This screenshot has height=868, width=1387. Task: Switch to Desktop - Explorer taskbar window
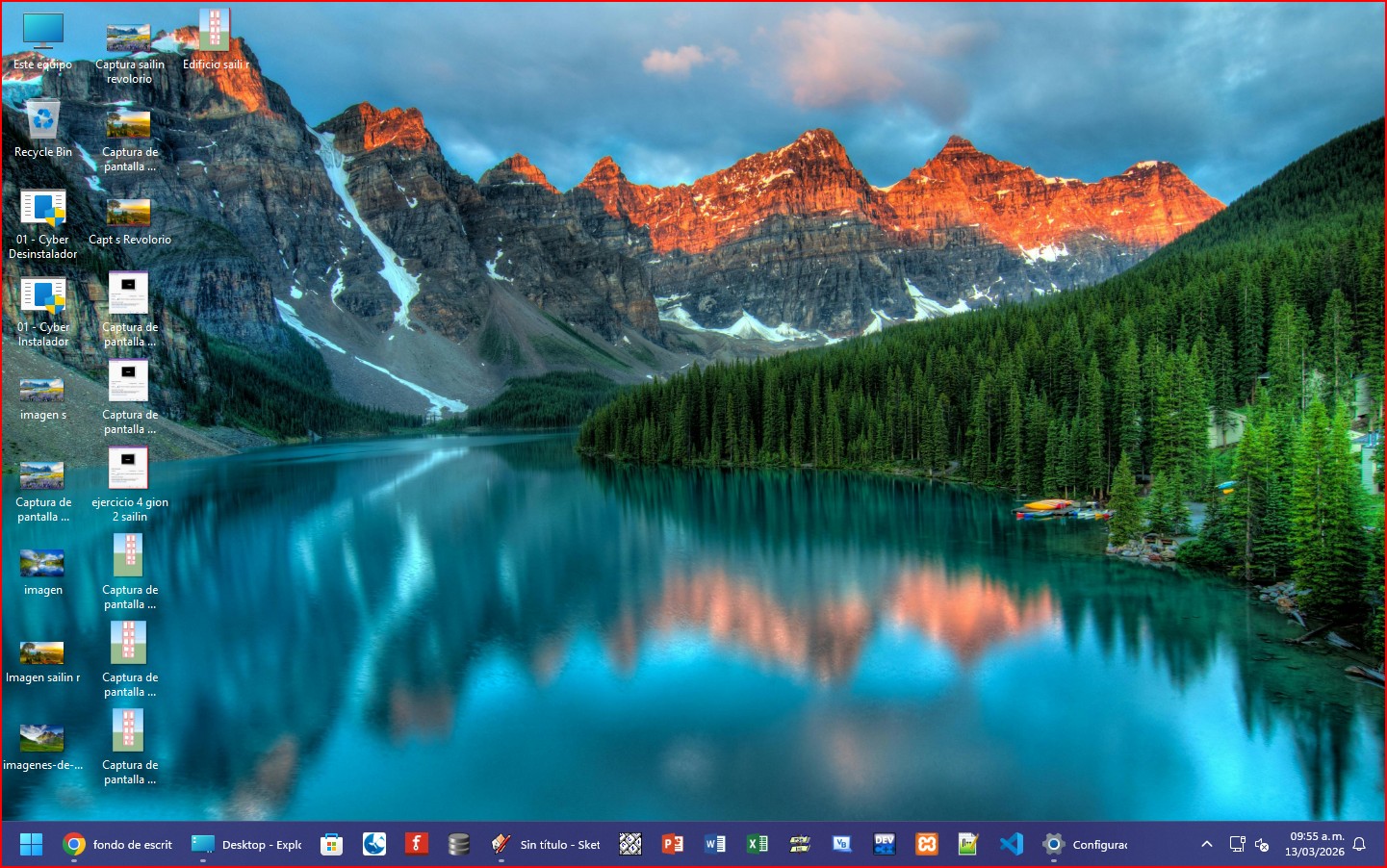(247, 844)
